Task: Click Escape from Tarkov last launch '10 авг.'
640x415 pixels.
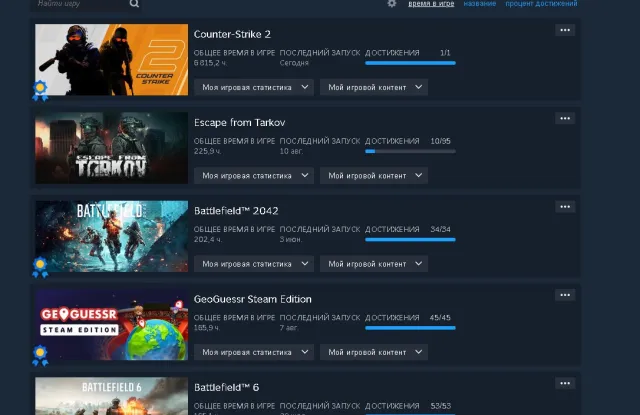Action: click(291, 151)
